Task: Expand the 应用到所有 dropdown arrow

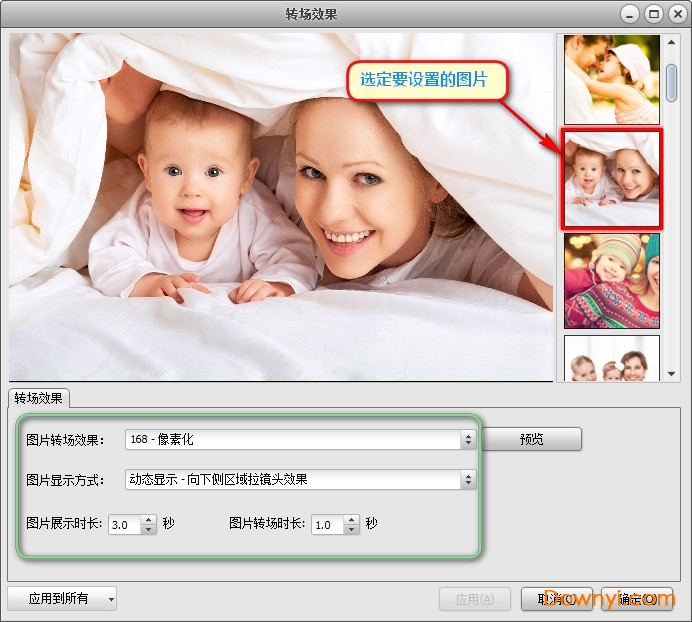Action: point(111,599)
